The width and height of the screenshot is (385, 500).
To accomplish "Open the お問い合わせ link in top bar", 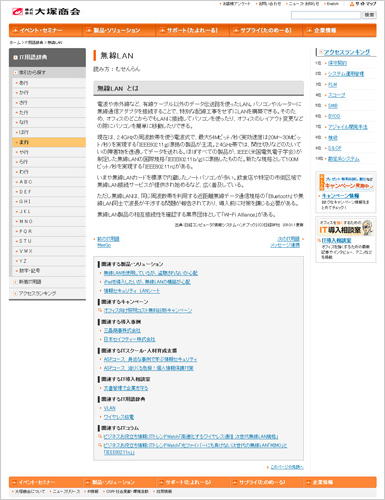I will pyautogui.click(x=270, y=4).
